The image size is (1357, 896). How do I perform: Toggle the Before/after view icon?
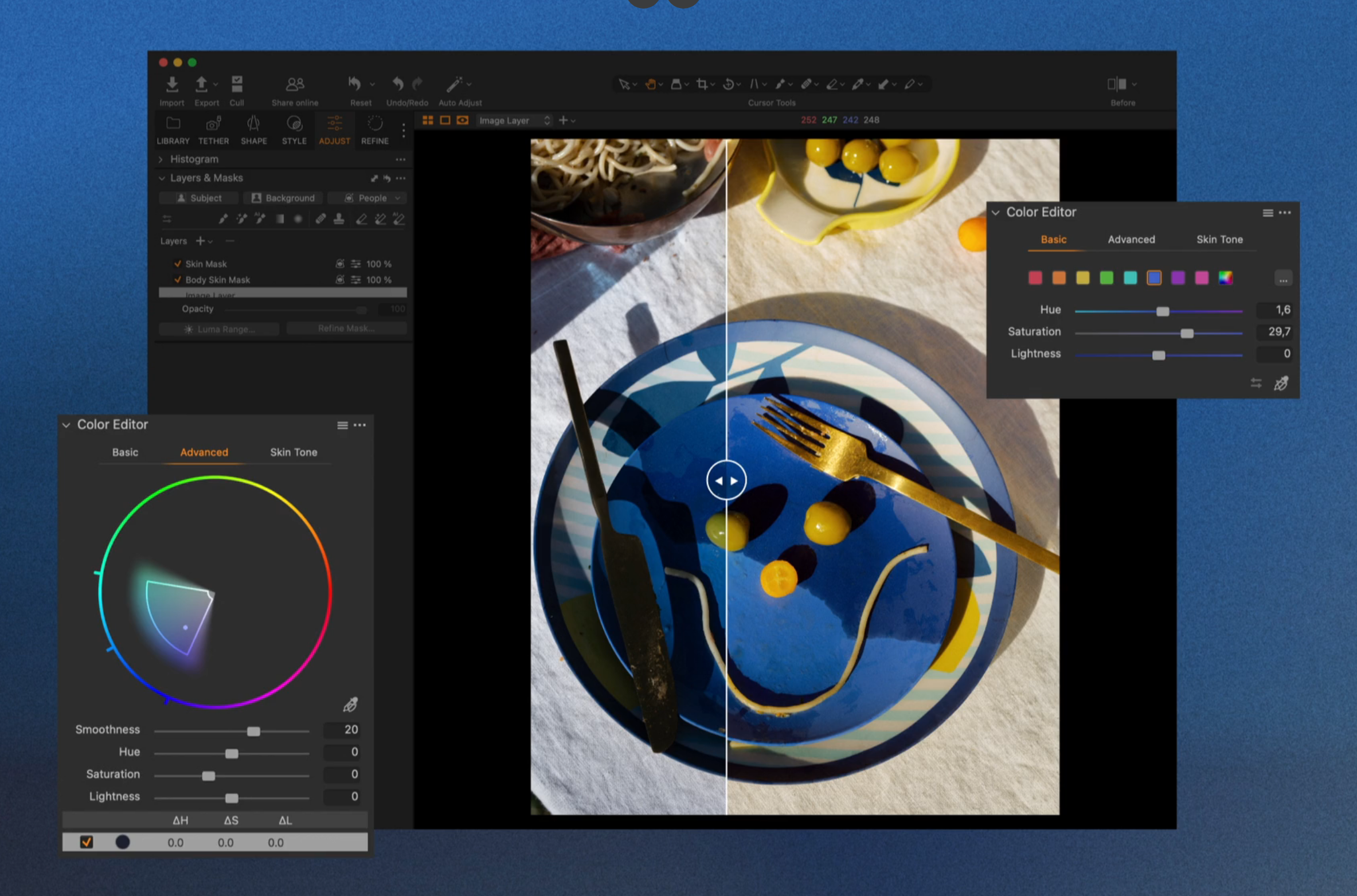coord(1117,84)
